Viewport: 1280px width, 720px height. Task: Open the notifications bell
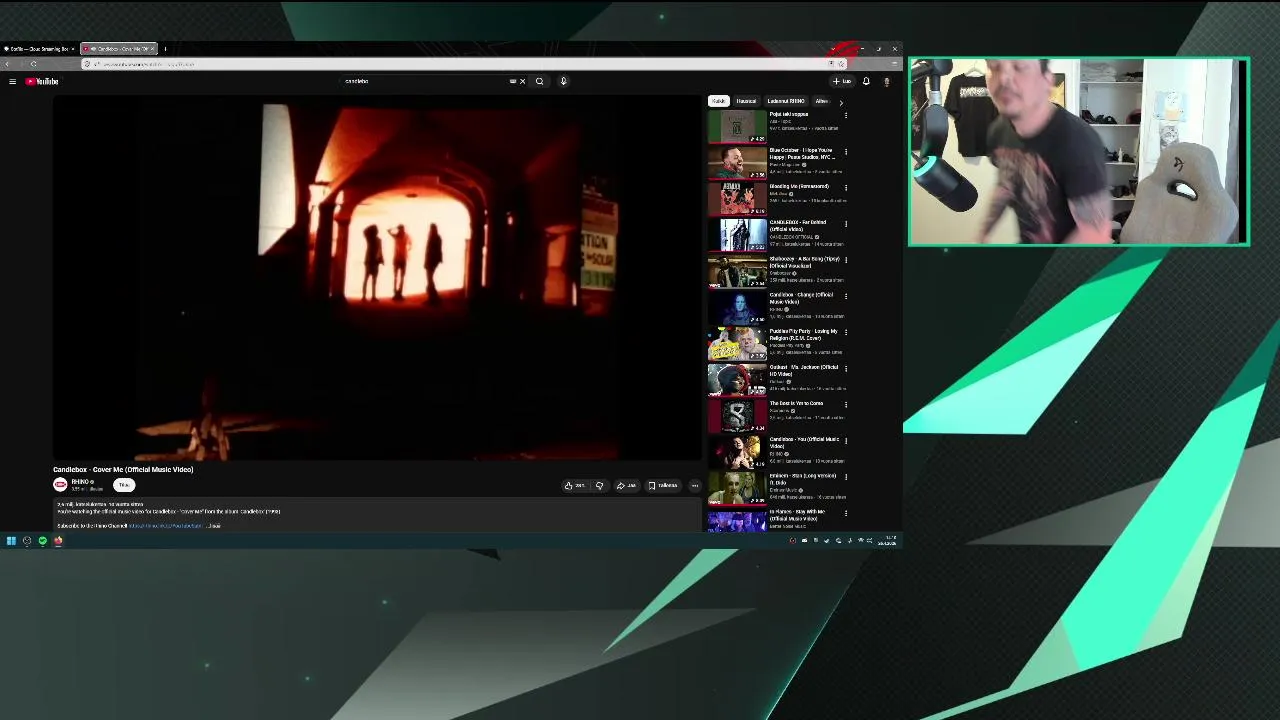[x=866, y=81]
